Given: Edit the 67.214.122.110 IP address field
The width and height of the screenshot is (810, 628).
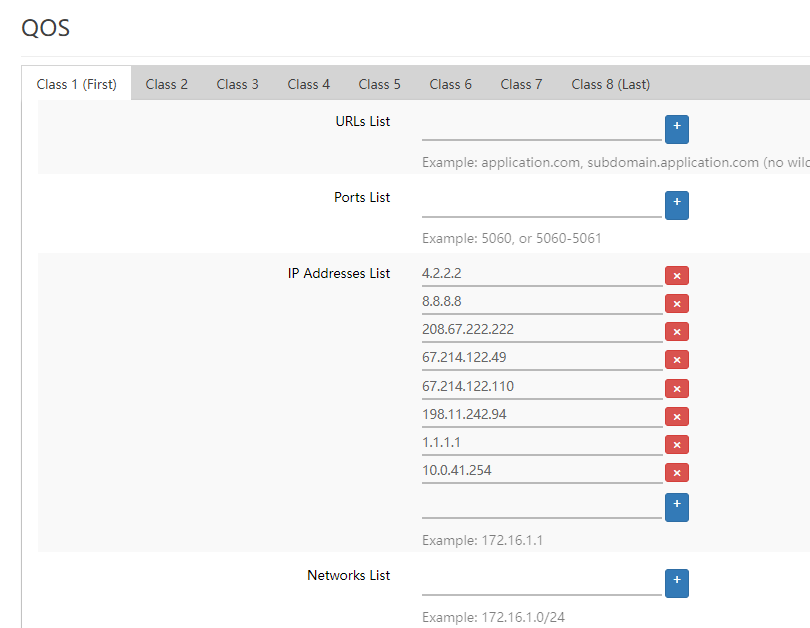Looking at the screenshot, I should pyautogui.click(x=541, y=387).
